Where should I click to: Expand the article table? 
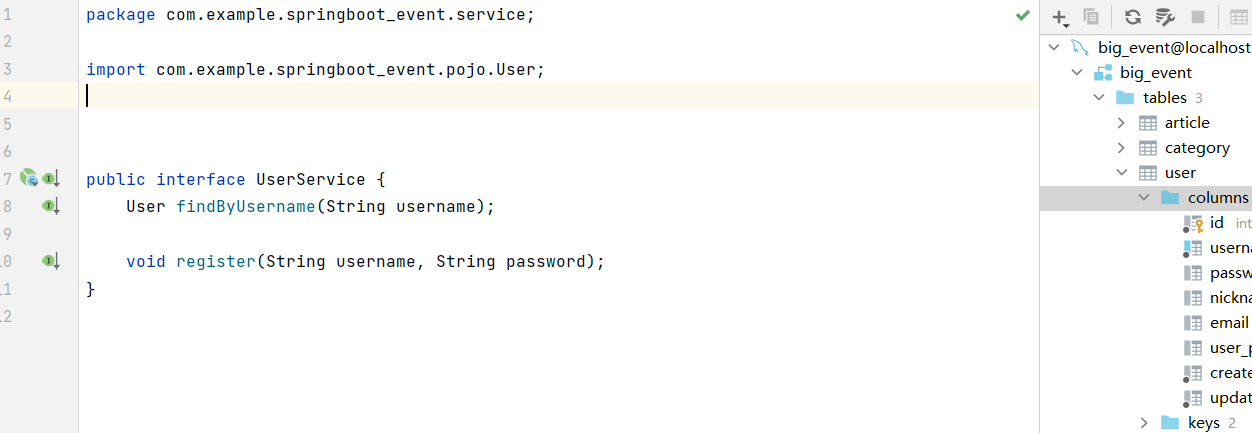1121,122
